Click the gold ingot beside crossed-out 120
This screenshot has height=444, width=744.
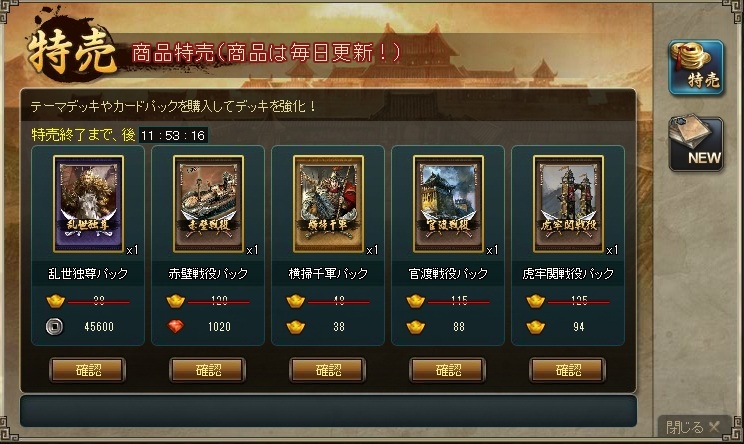click(x=176, y=301)
